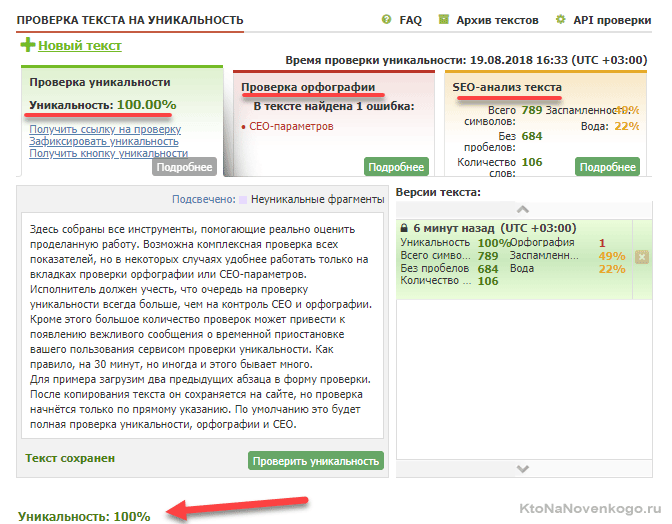Viewport: 672px width, 524px height.
Task: Switch to SEO-анализ текста tab
Action: pyautogui.click(x=507, y=87)
